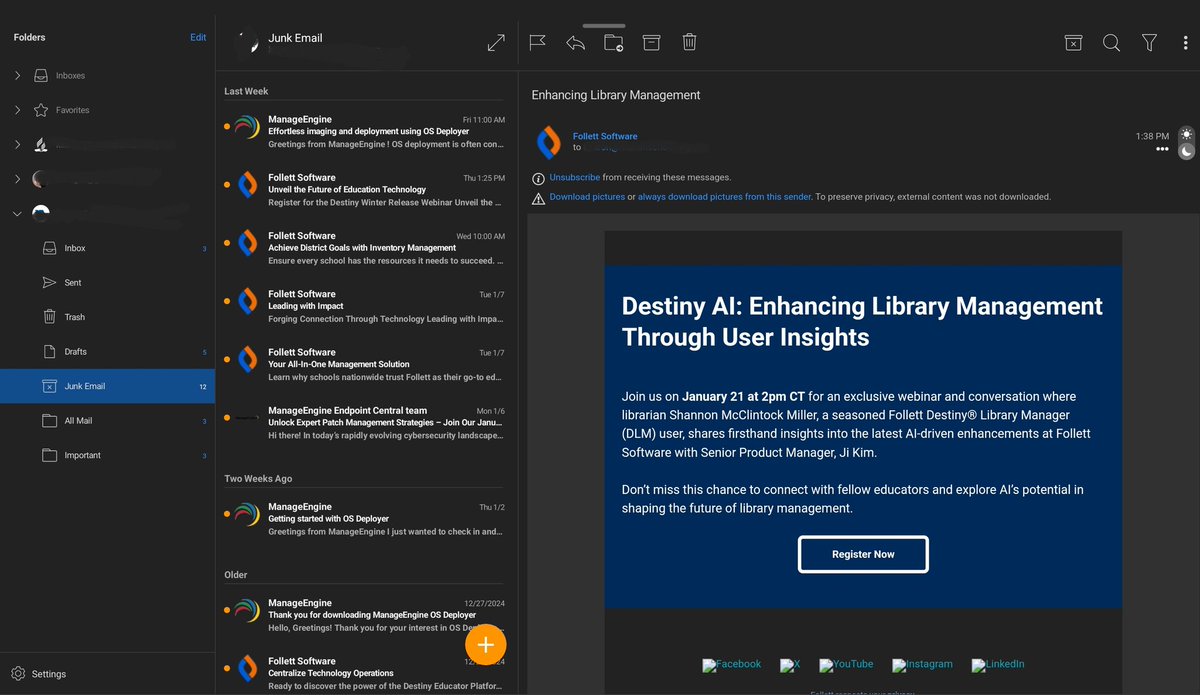This screenshot has height=695, width=1200.
Task: Click the Unsubscribe link
Action: [x=575, y=177]
